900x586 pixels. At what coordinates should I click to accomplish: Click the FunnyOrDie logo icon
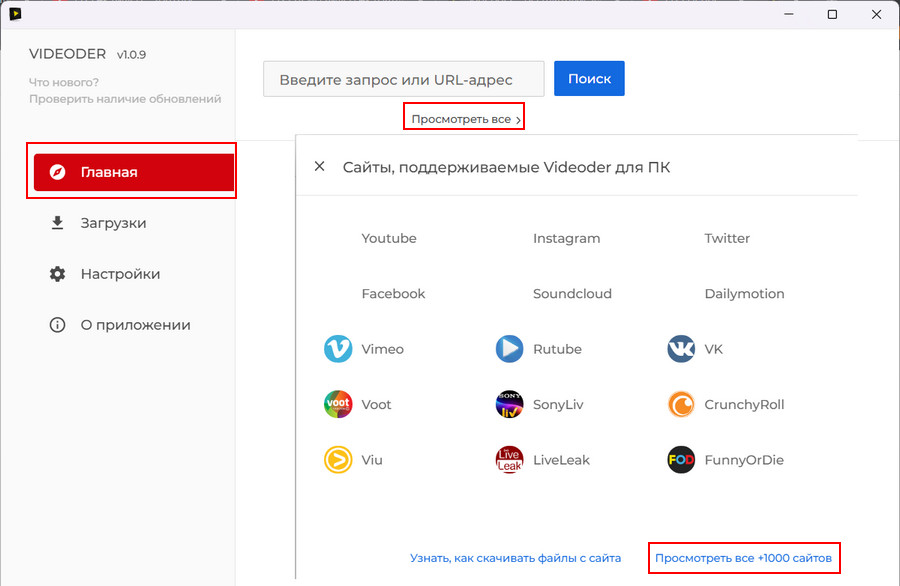[x=681, y=460]
